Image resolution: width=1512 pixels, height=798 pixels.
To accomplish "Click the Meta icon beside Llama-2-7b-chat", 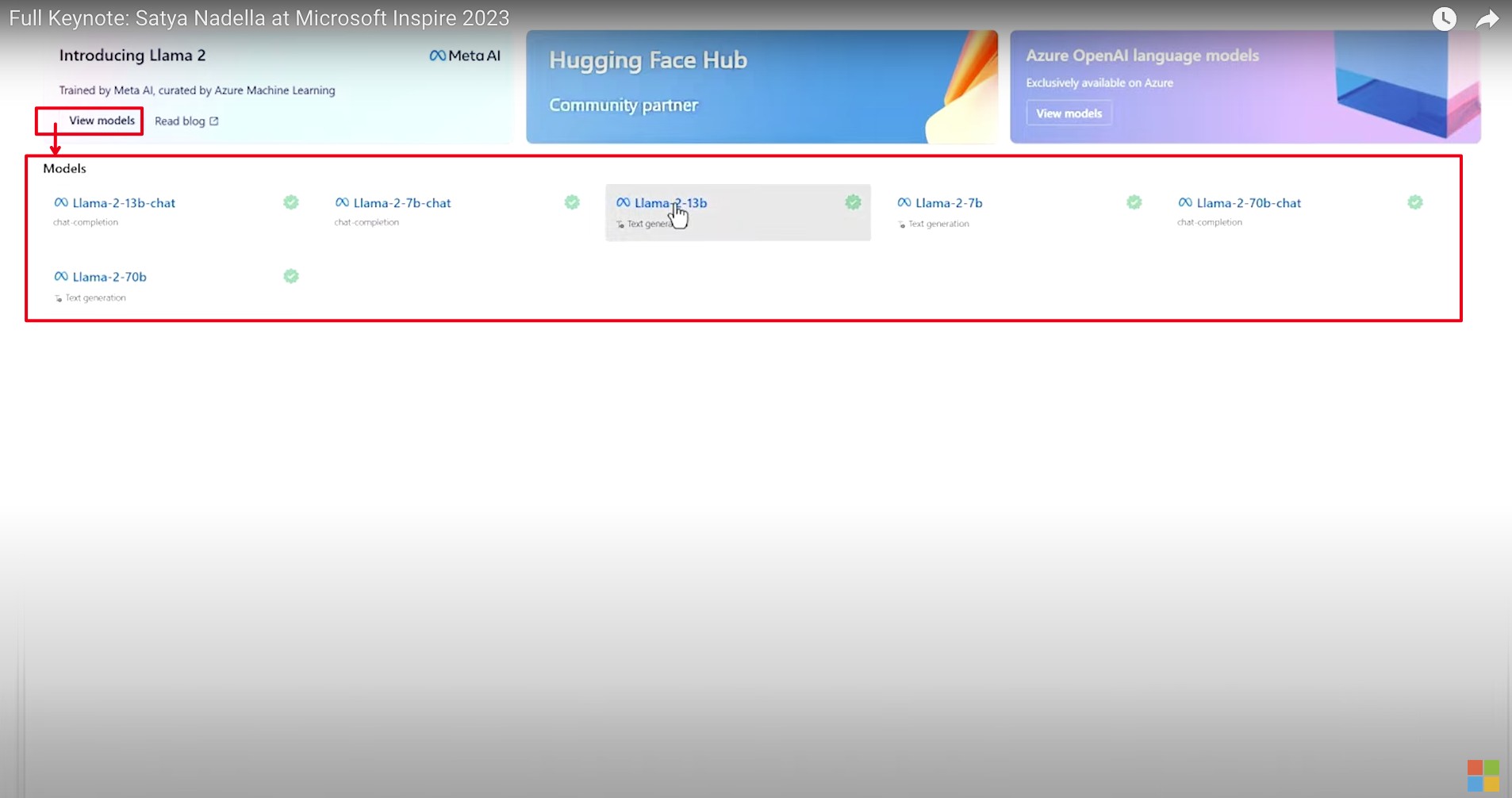I will pyautogui.click(x=342, y=203).
